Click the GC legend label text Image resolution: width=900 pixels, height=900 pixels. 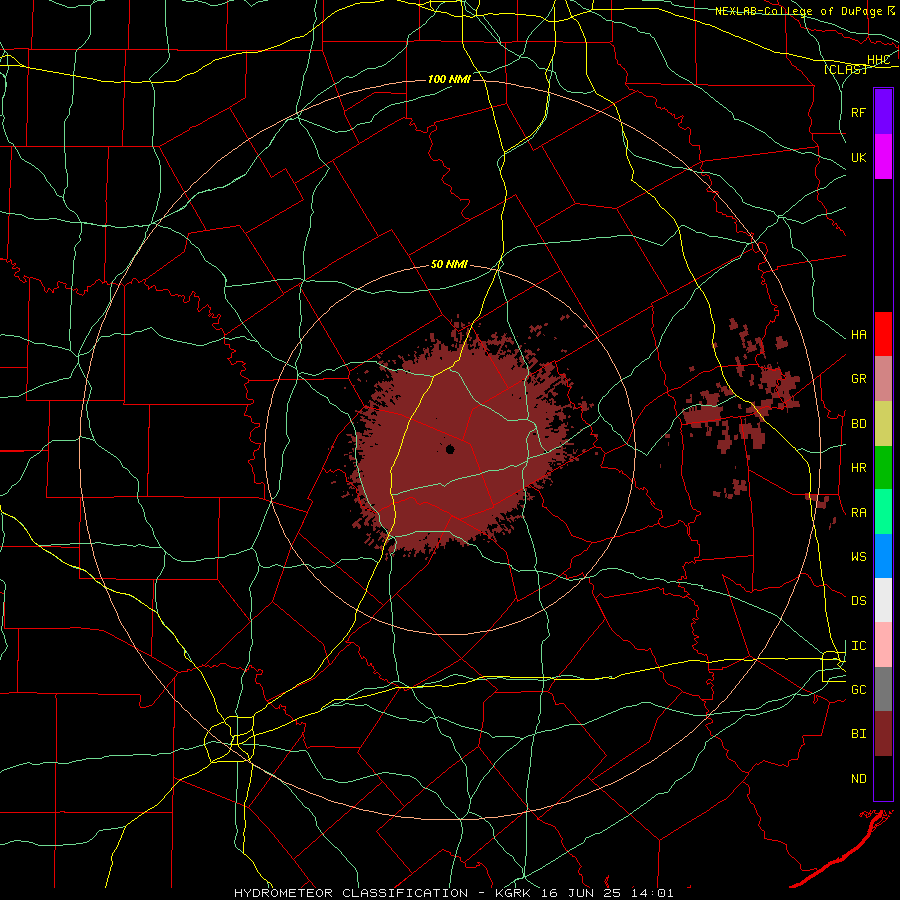tap(859, 690)
